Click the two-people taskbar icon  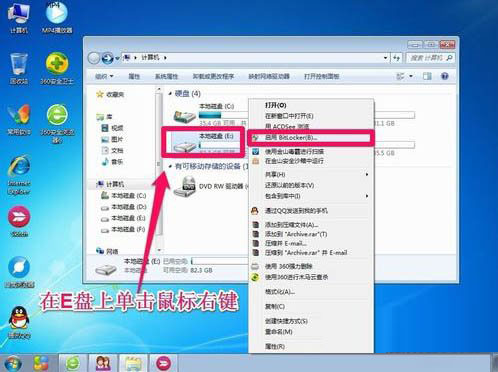pyautogui.click(x=103, y=363)
